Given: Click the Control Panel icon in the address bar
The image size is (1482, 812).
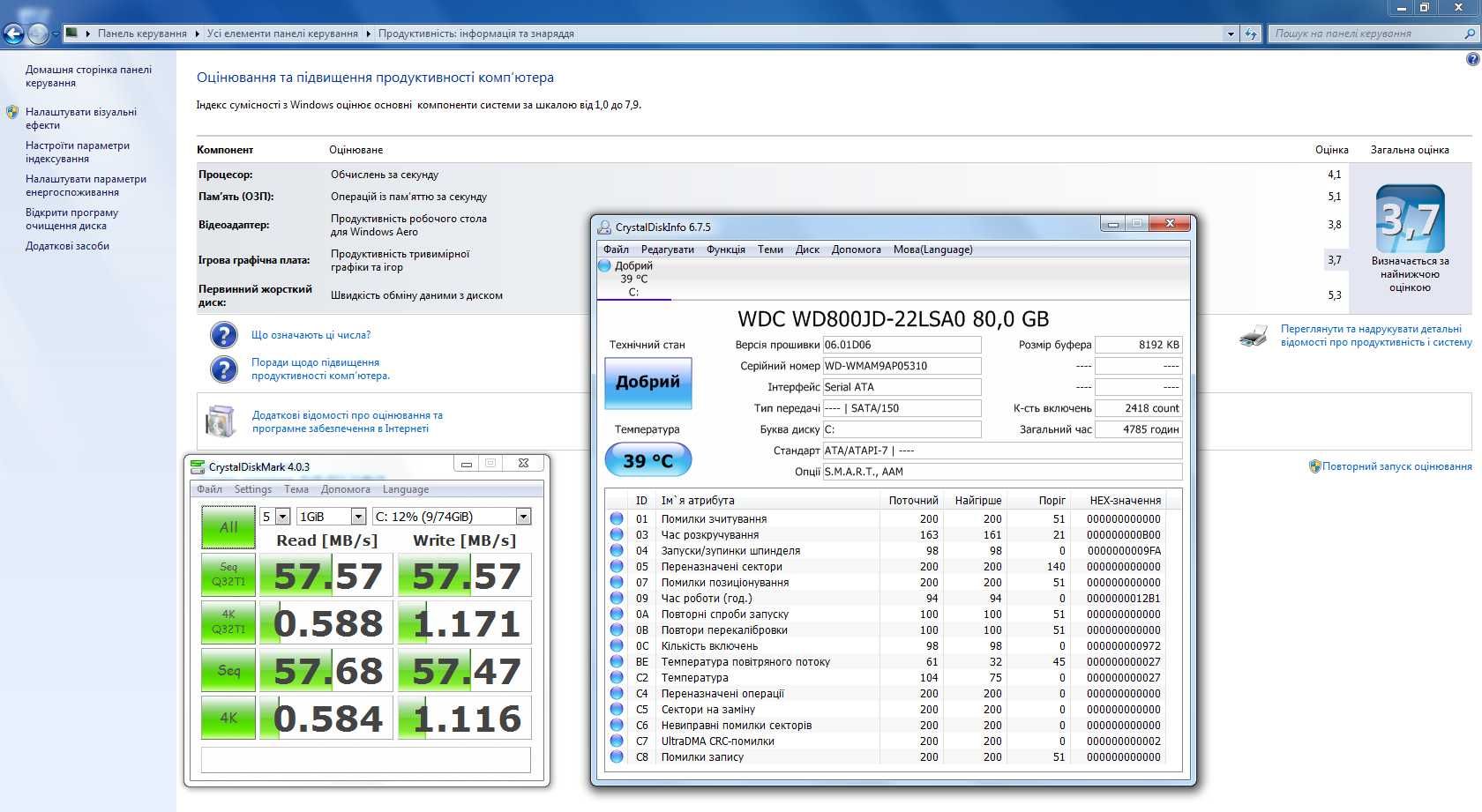Looking at the screenshot, I should pos(72,34).
